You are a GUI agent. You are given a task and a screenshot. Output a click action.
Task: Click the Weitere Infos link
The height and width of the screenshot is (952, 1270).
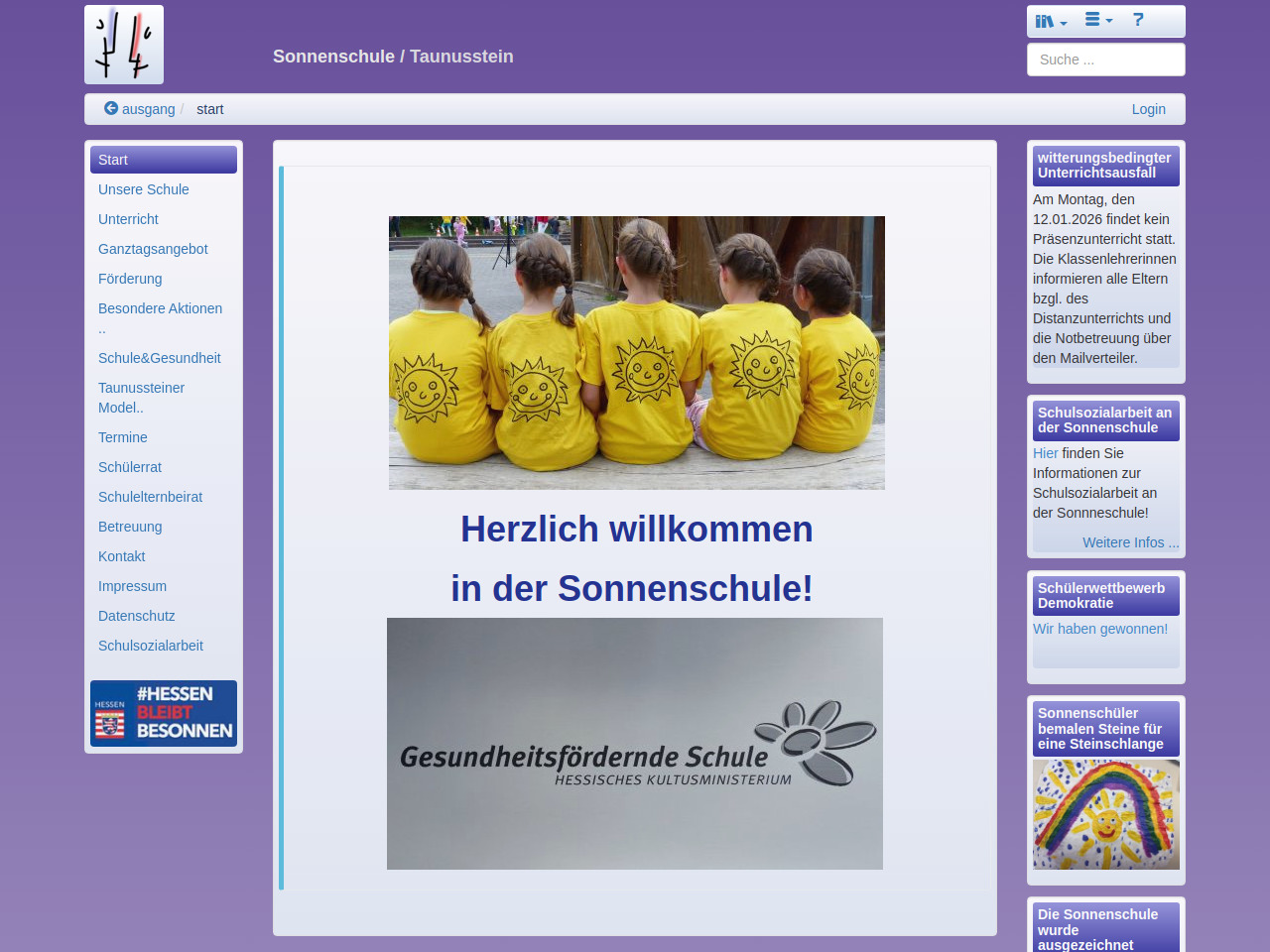1130,542
